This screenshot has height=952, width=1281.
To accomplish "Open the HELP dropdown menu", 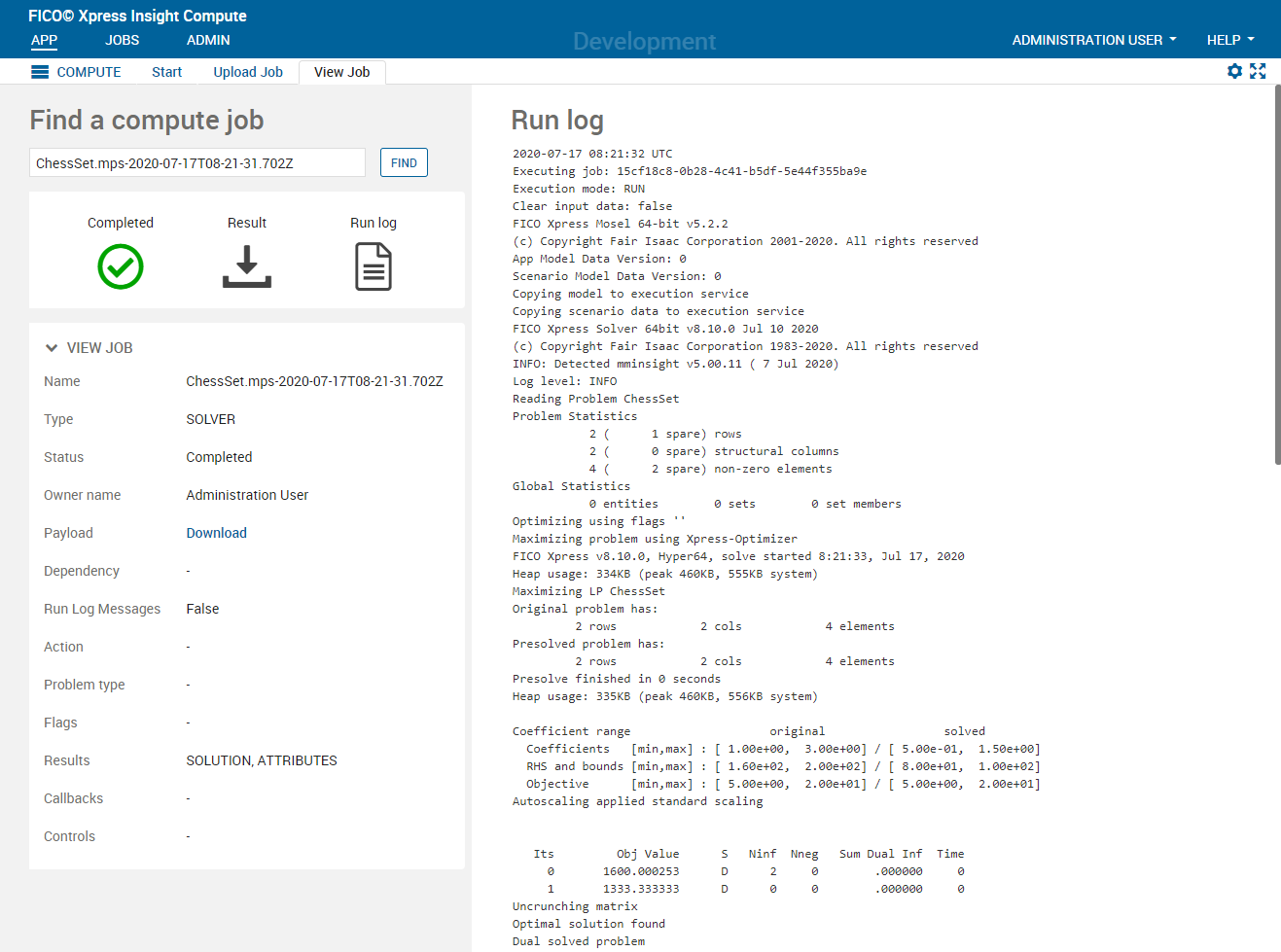I will [x=1230, y=40].
